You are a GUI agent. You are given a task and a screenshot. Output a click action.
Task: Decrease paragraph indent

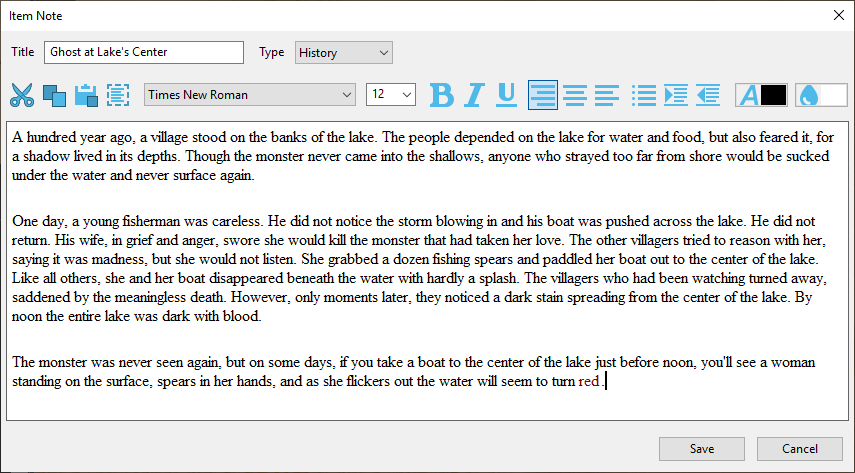point(708,95)
